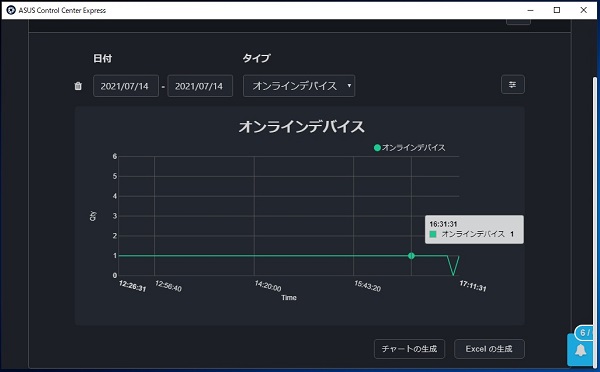Click the 12:56:40 time axis label
The image size is (600, 372).
point(168,286)
